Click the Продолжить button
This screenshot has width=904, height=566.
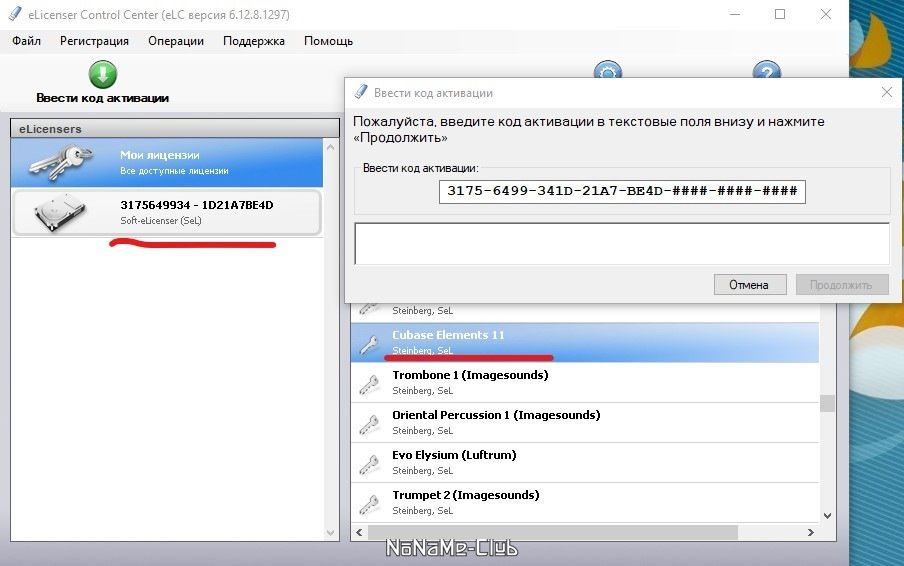[x=842, y=285]
